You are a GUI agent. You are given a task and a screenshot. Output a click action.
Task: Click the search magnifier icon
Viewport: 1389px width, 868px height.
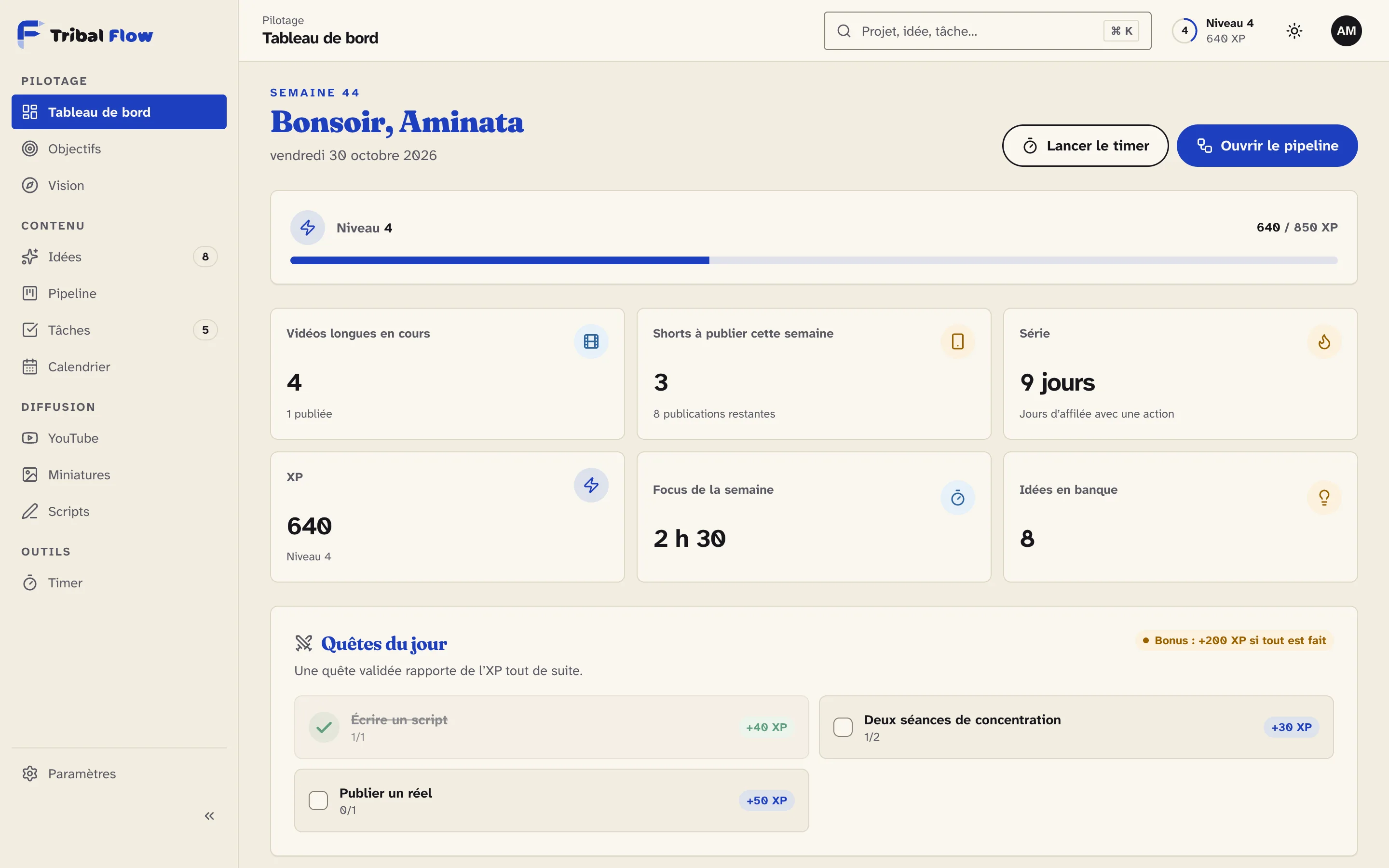click(844, 31)
